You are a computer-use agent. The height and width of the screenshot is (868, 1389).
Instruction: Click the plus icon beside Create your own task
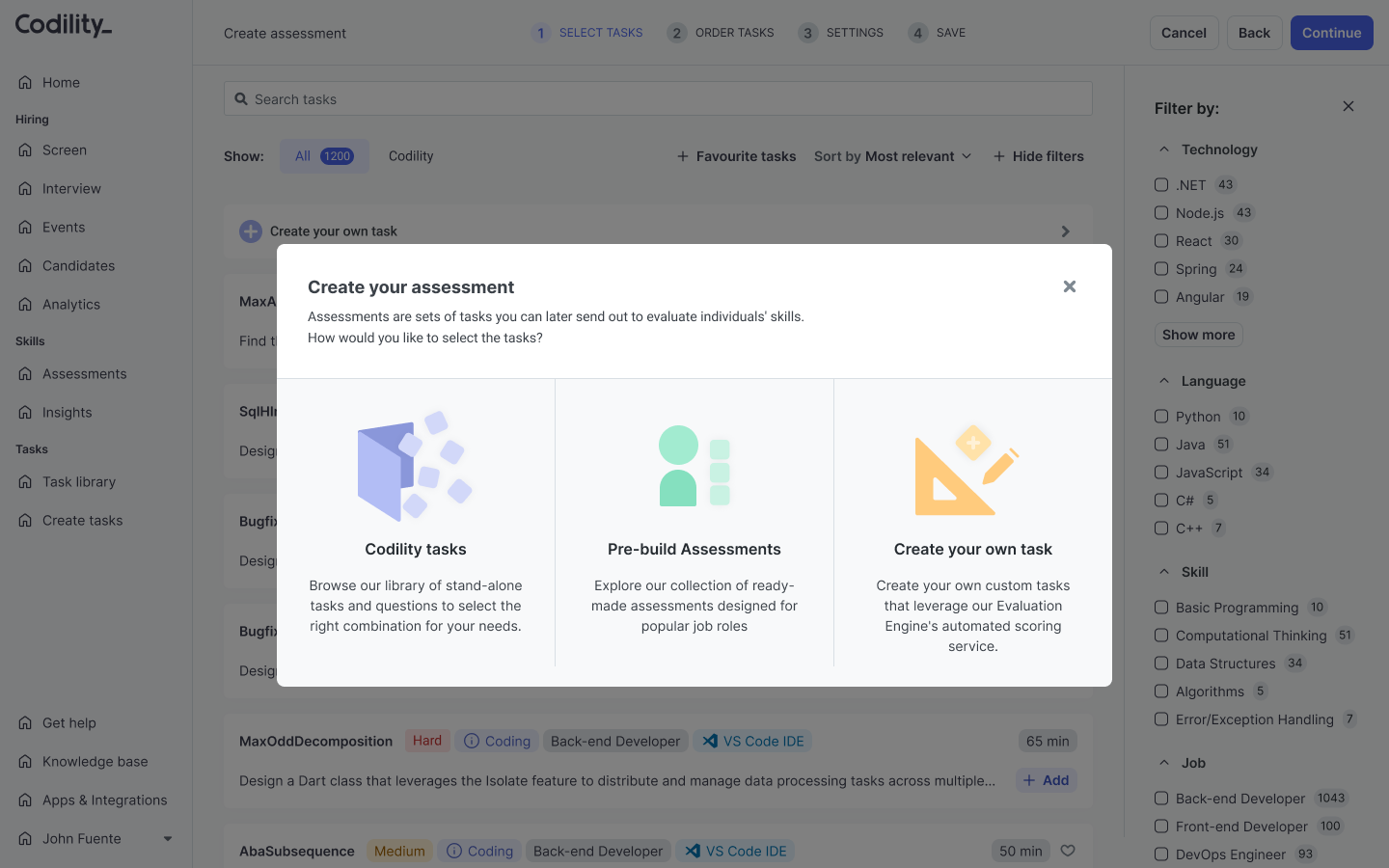pyautogui.click(x=251, y=231)
